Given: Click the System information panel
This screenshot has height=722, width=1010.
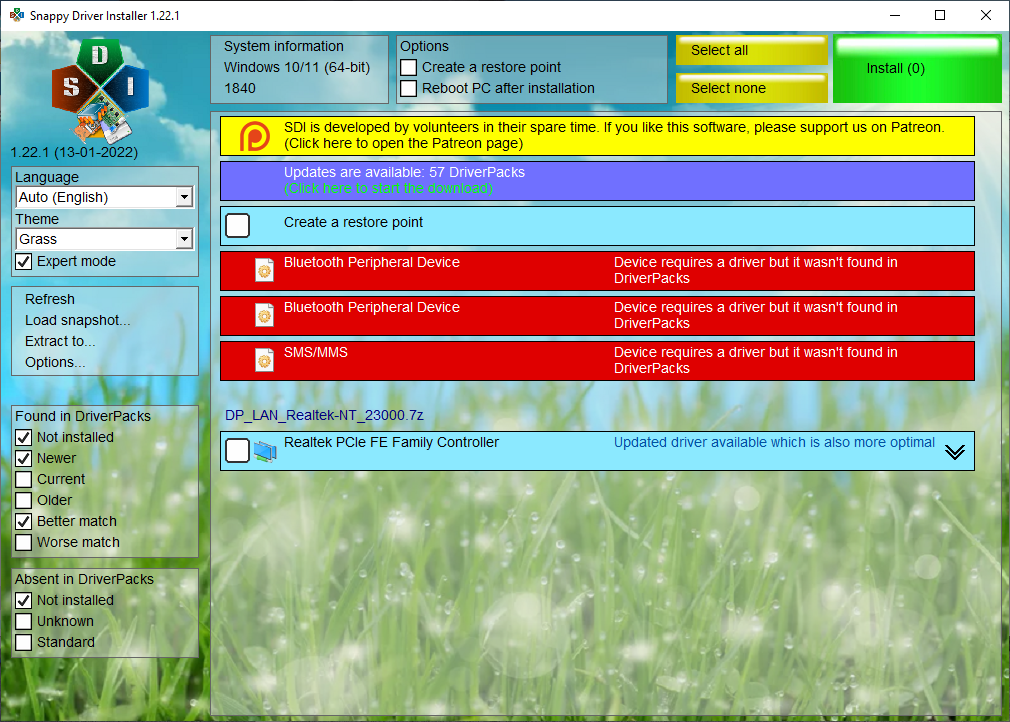Looking at the screenshot, I should pos(300,69).
